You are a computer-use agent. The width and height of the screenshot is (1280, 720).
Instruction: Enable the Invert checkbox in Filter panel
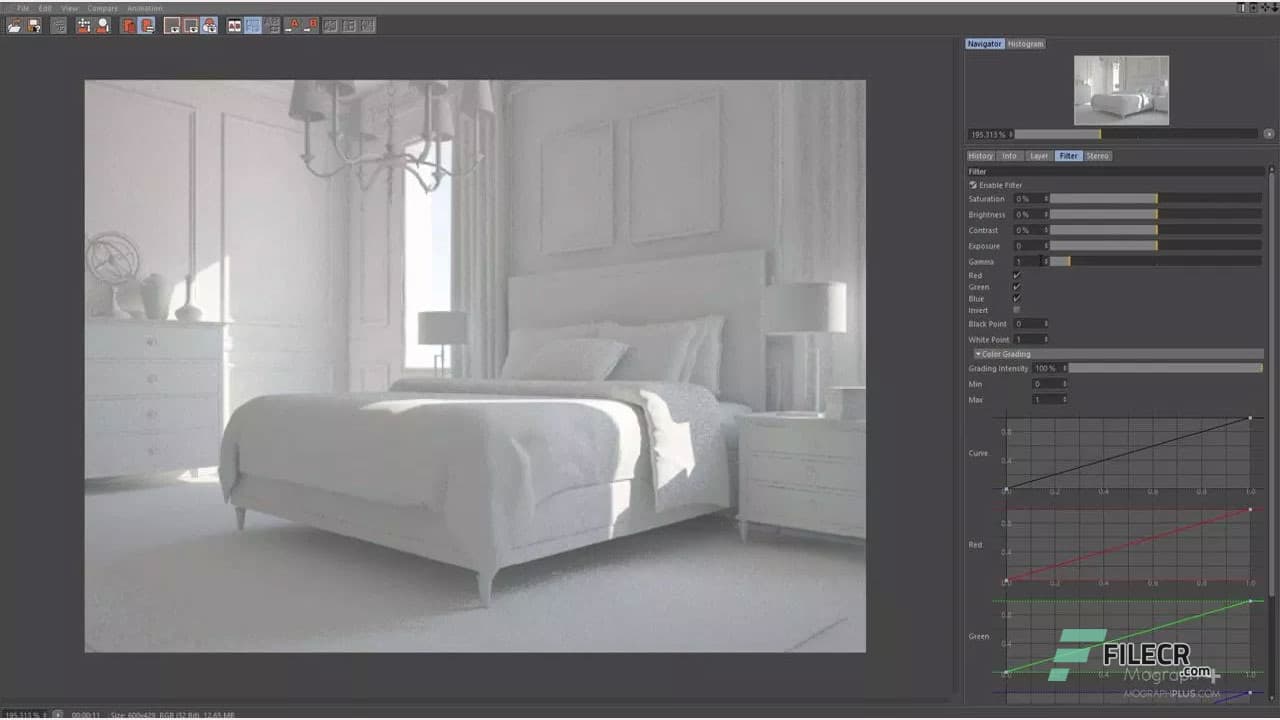(1016, 310)
